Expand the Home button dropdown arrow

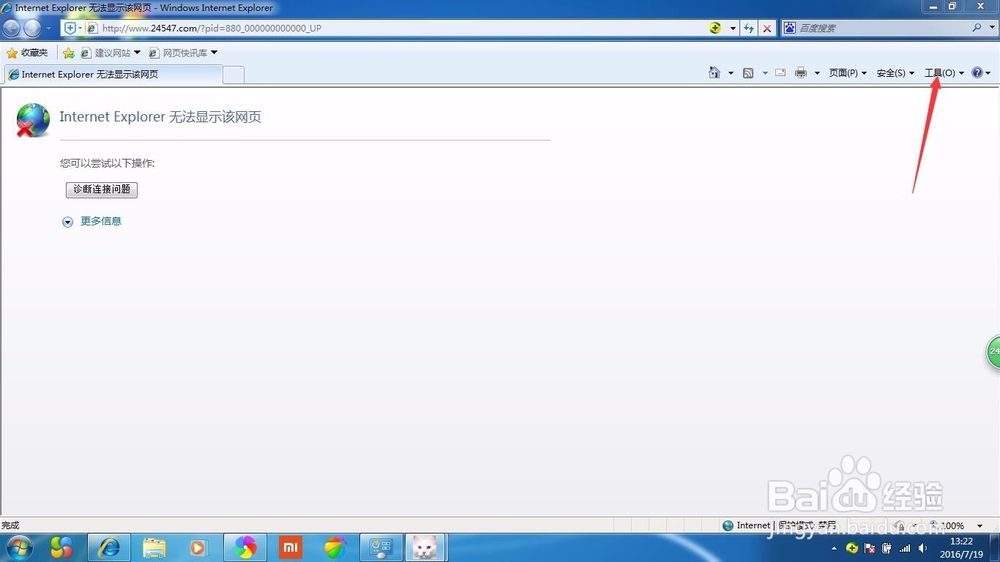[x=731, y=73]
